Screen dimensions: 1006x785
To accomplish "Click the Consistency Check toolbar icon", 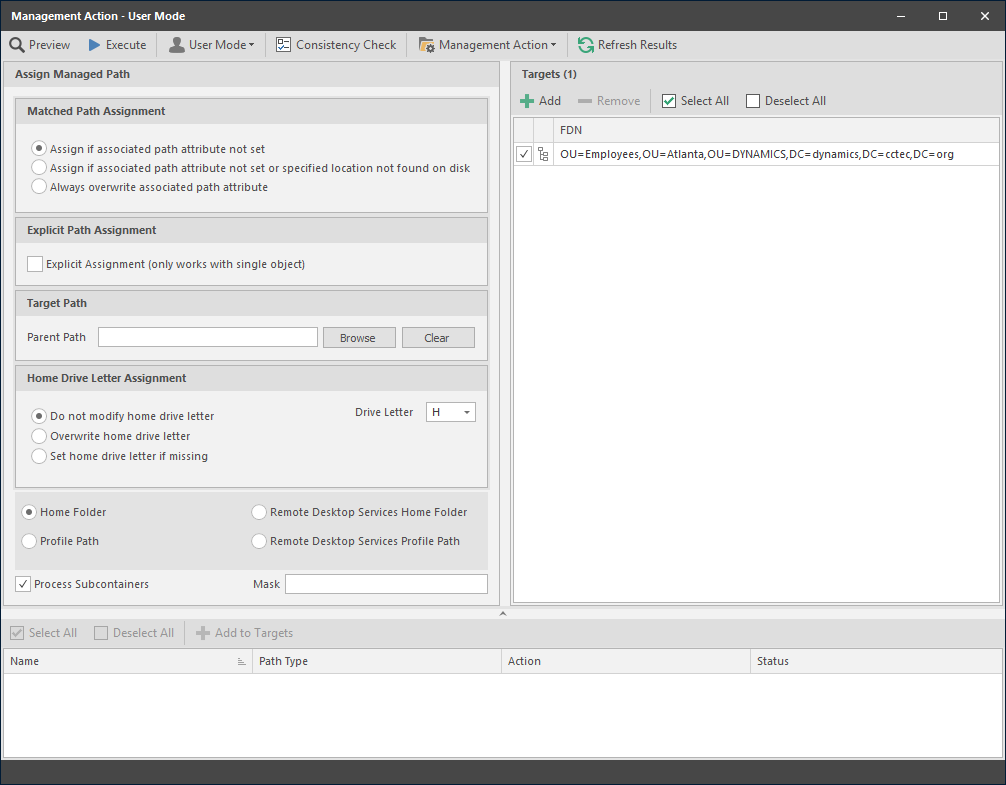I will 283,45.
